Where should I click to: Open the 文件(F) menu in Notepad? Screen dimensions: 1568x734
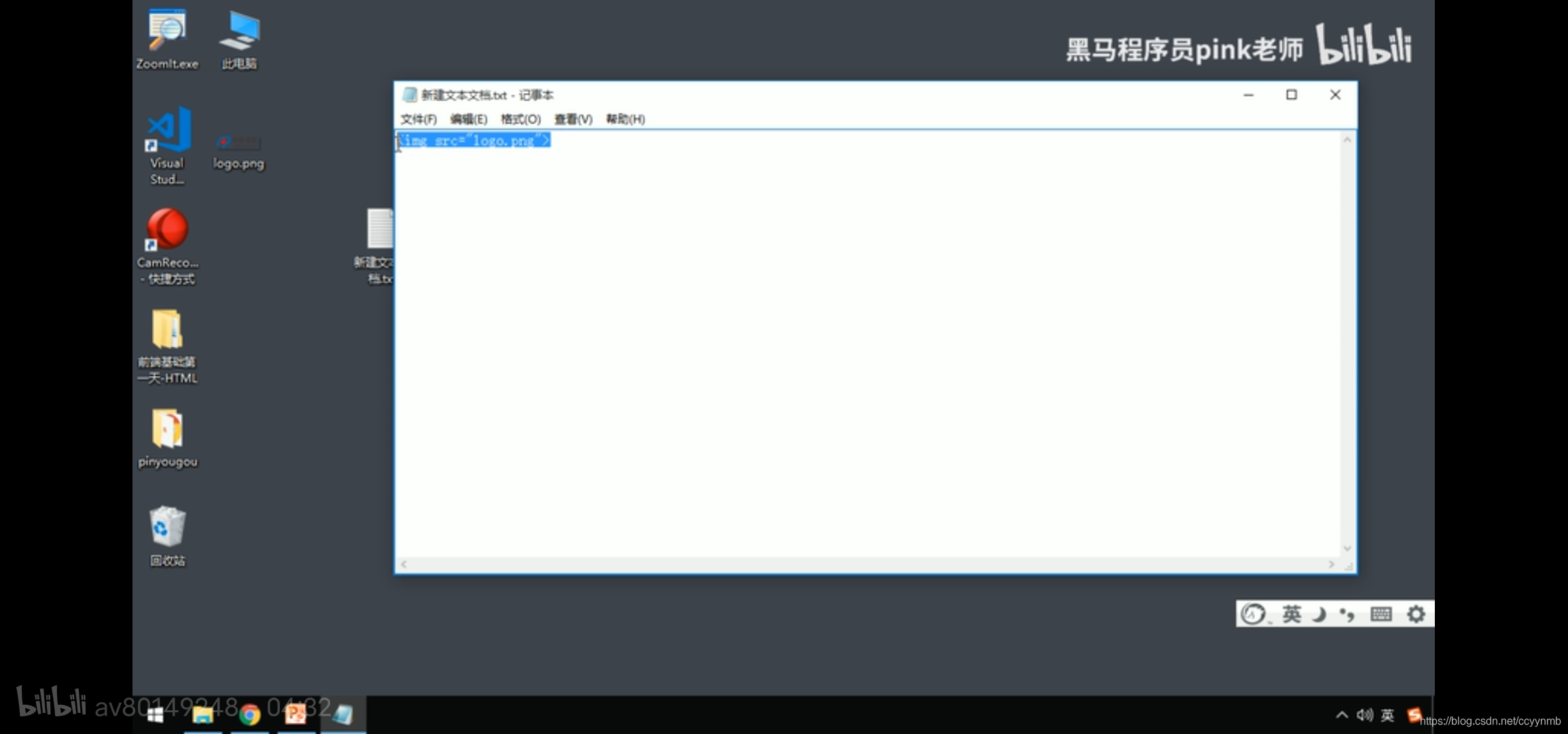tap(418, 119)
